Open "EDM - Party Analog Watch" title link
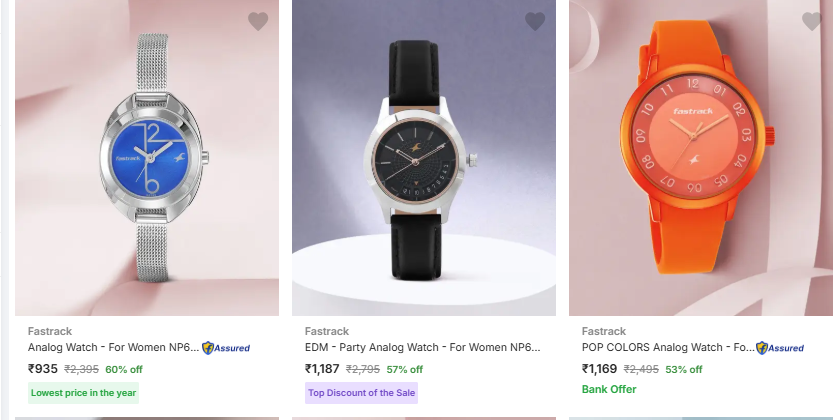This screenshot has width=838, height=420. 423,348
